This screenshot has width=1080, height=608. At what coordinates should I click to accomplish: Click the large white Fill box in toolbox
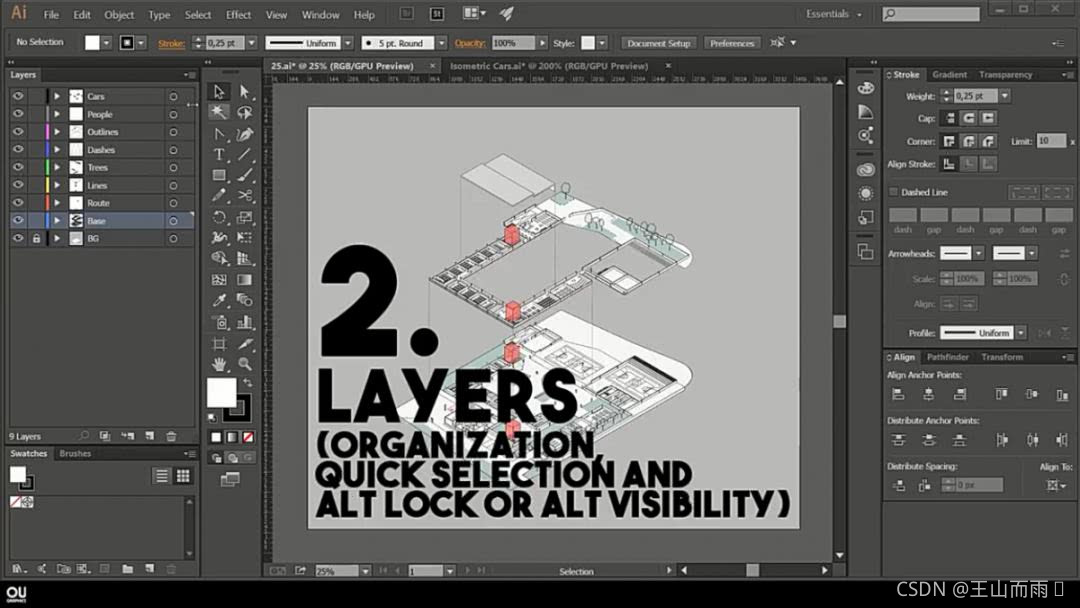point(222,392)
